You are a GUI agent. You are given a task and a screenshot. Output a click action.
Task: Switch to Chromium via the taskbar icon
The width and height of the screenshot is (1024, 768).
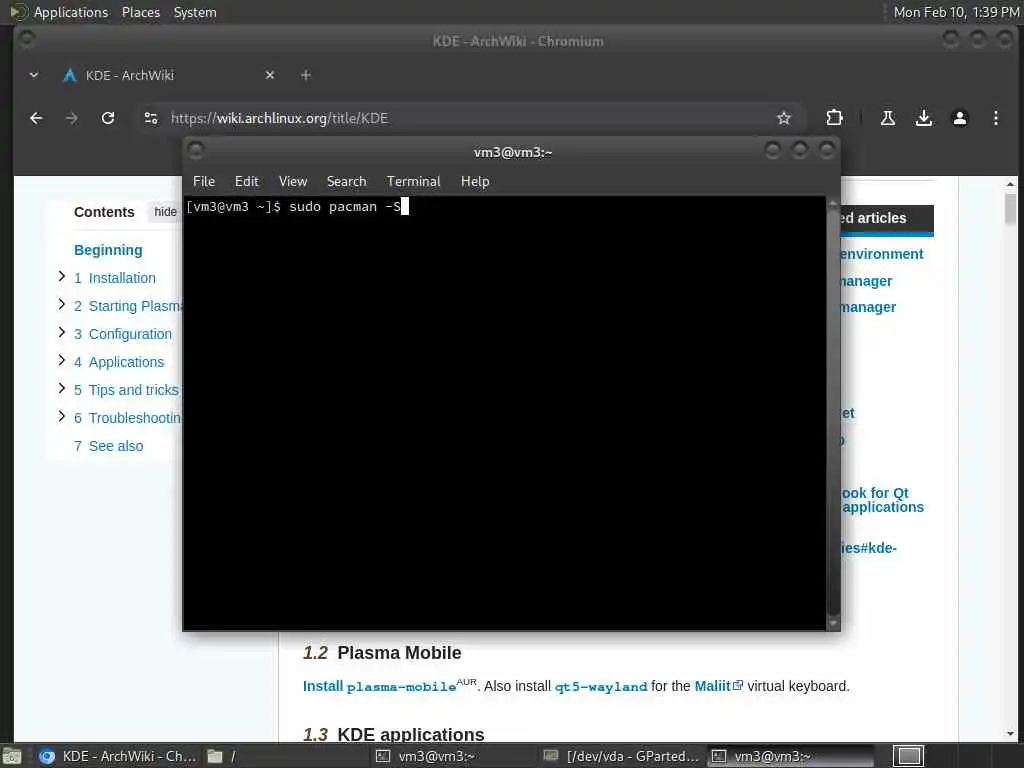click(118, 756)
